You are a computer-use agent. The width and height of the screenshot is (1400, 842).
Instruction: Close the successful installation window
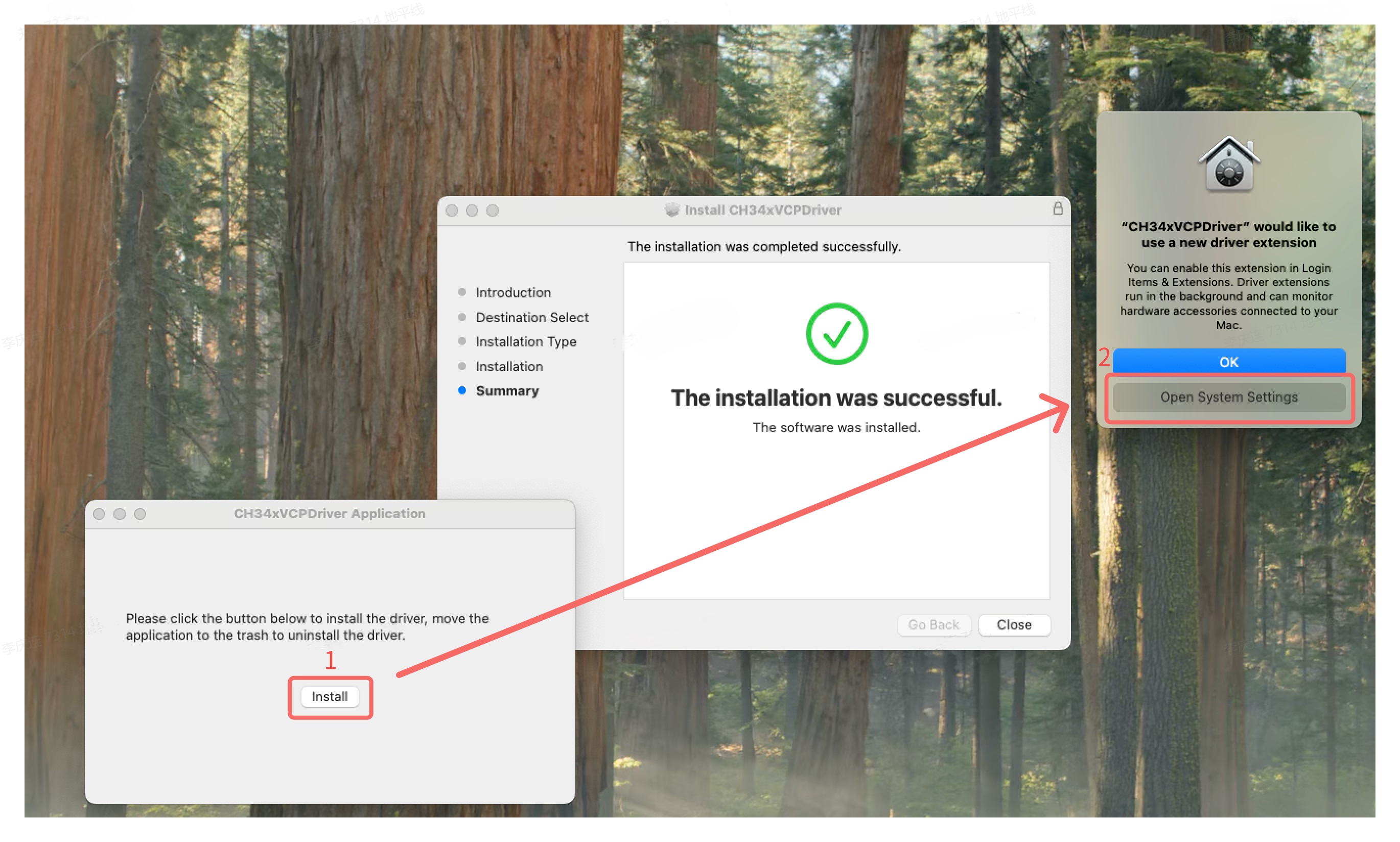[1014, 625]
